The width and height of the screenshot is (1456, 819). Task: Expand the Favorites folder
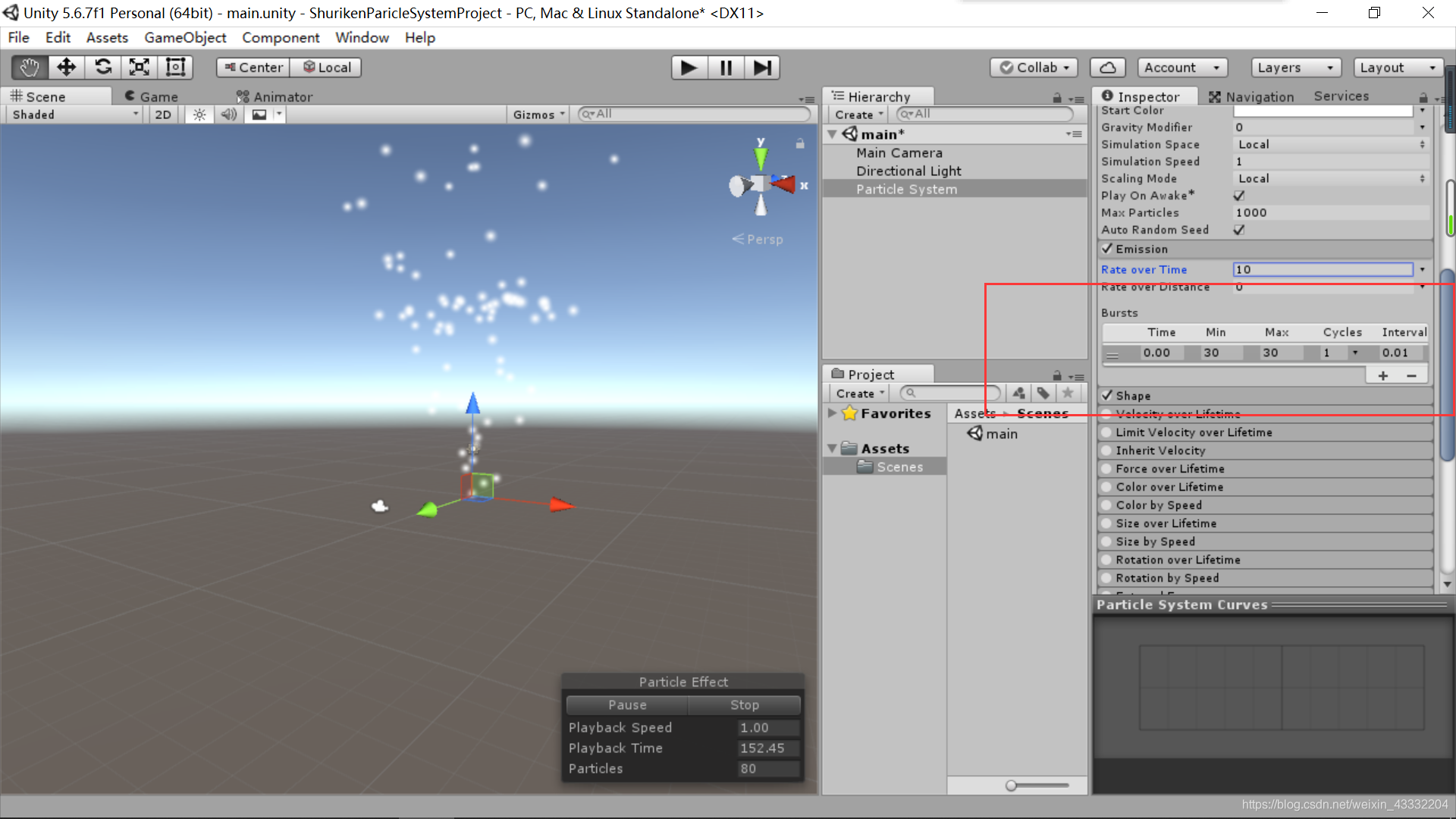pyautogui.click(x=832, y=413)
